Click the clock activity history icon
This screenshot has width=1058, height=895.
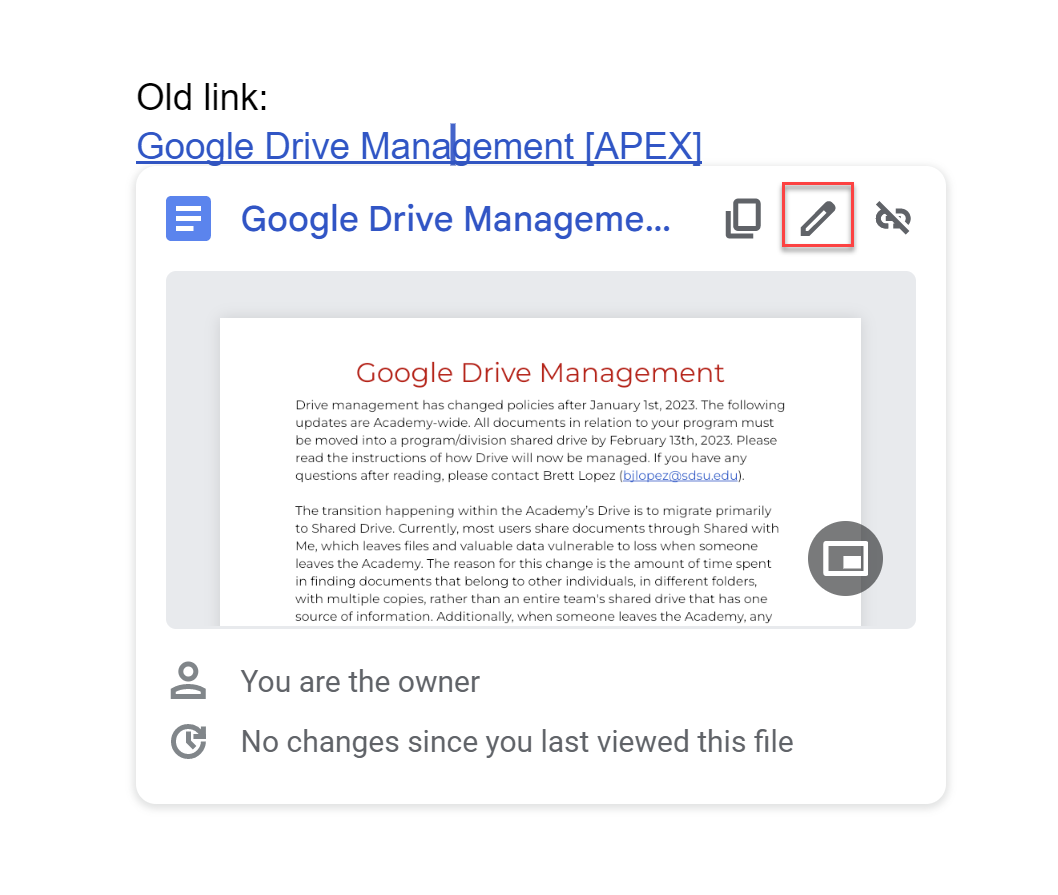(x=188, y=741)
